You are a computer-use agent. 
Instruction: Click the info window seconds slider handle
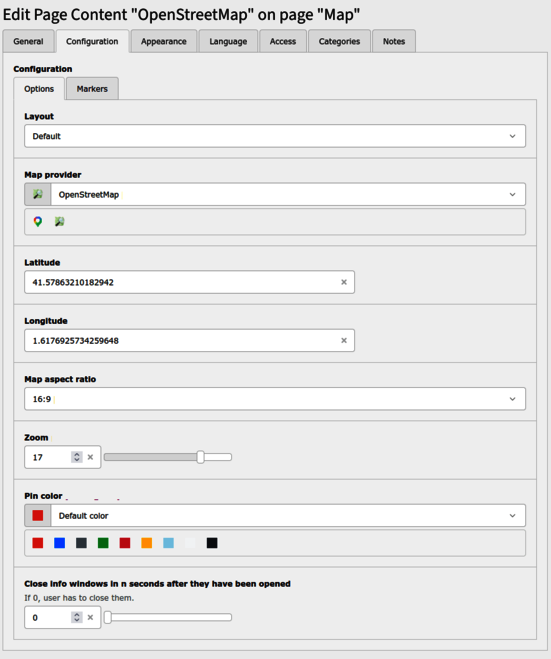pyautogui.click(x=108, y=617)
